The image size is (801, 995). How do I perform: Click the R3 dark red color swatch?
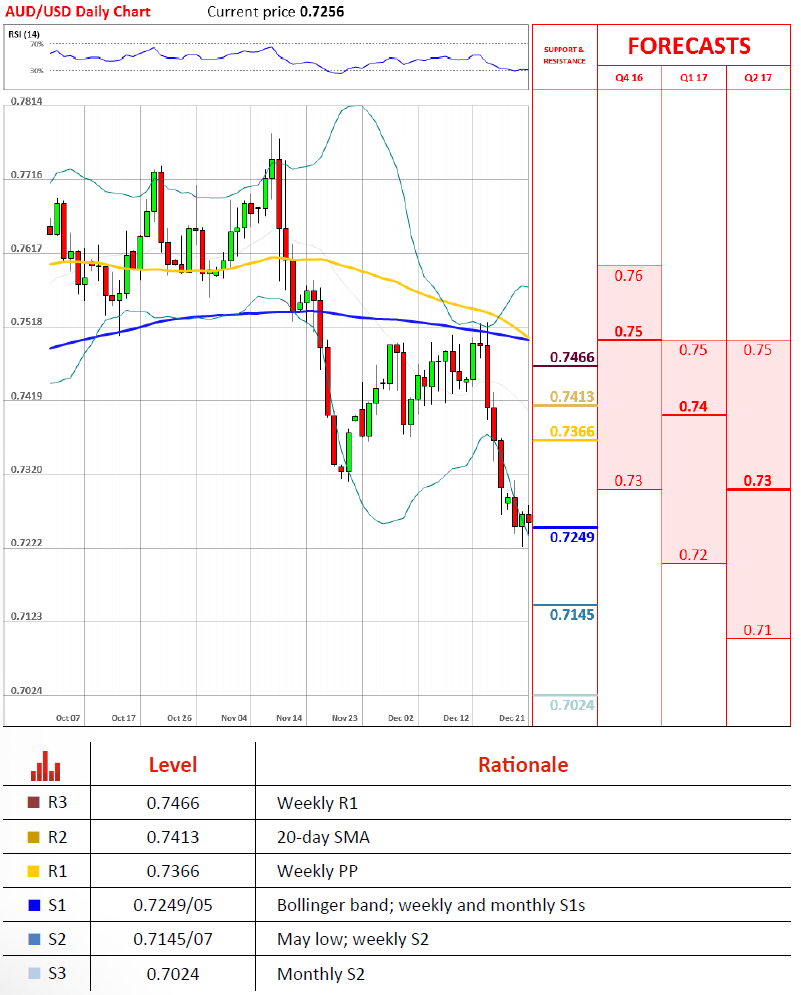click(34, 803)
